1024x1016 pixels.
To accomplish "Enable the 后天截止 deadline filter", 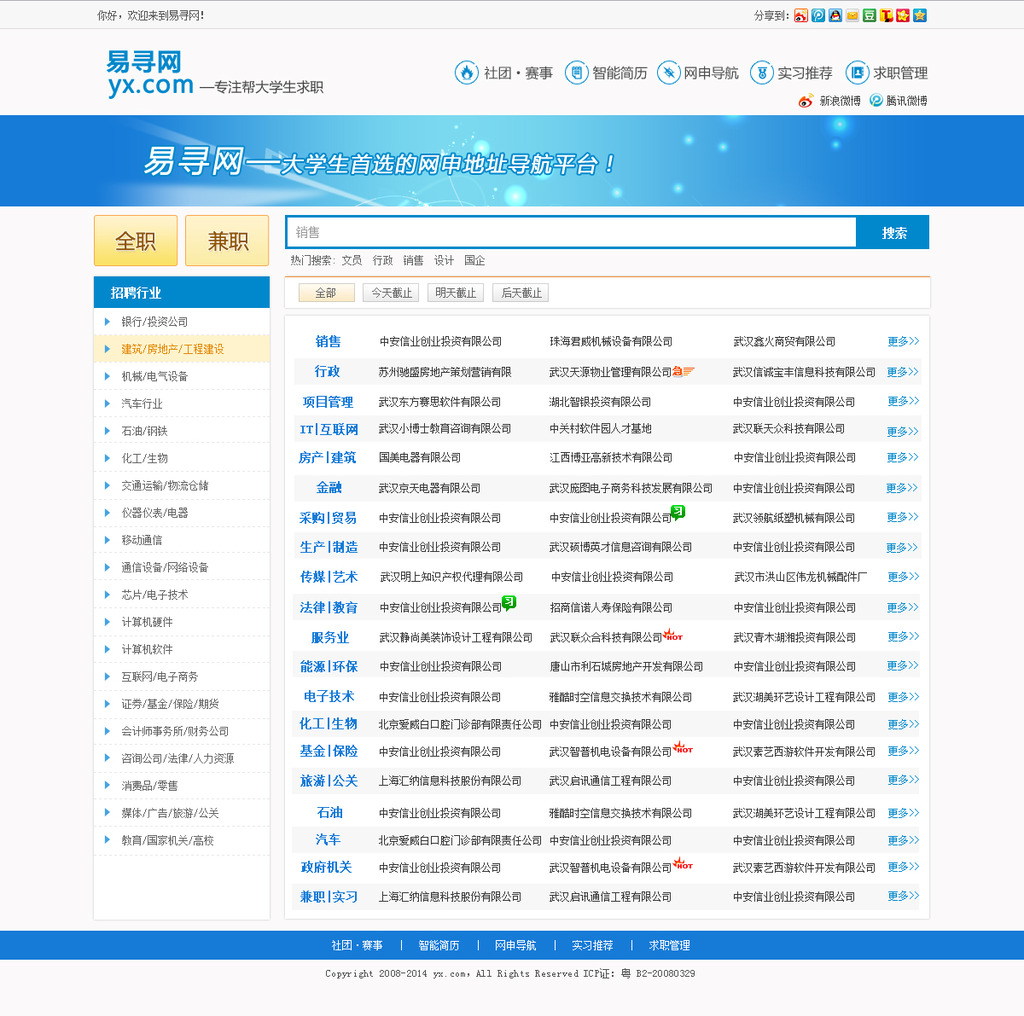I will [522, 292].
